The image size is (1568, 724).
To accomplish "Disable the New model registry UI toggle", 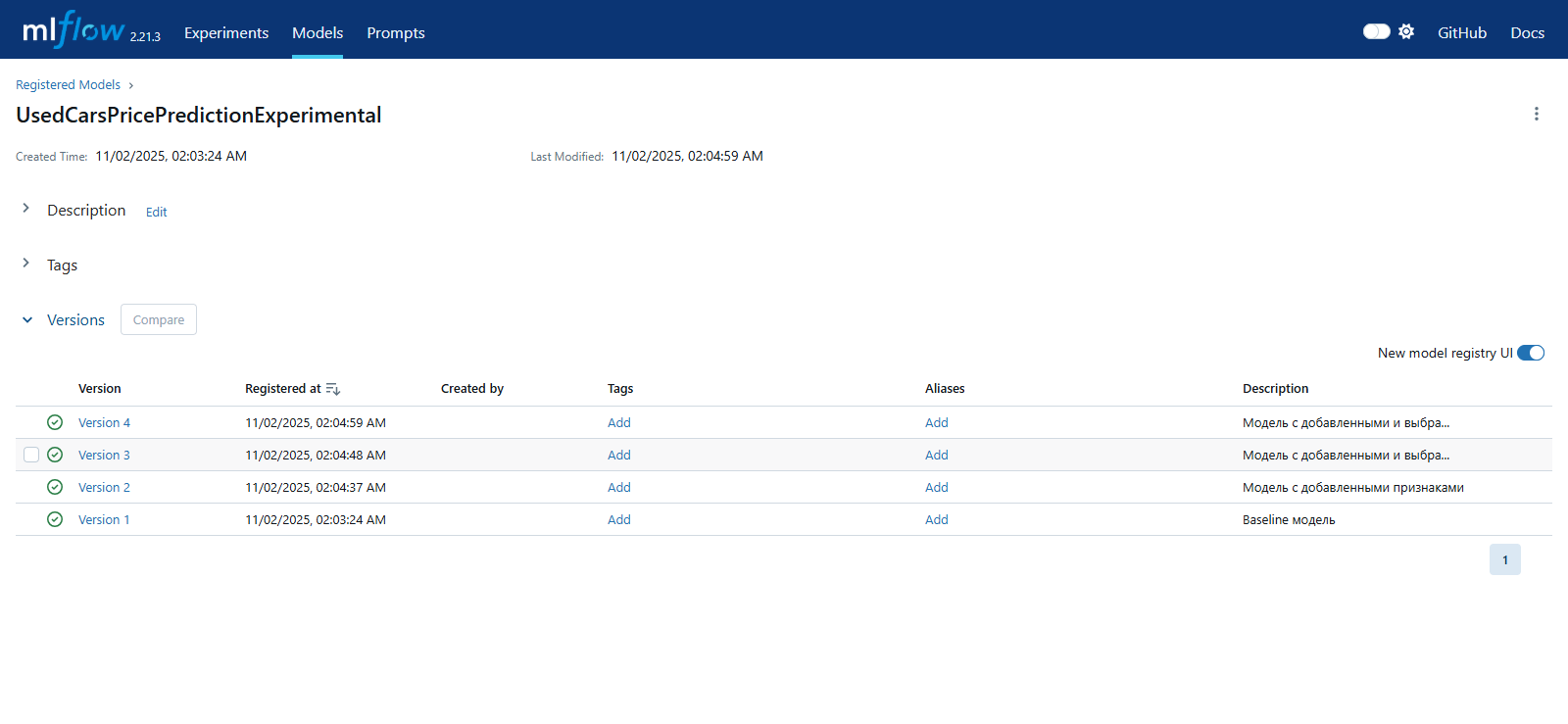I will click(x=1530, y=353).
